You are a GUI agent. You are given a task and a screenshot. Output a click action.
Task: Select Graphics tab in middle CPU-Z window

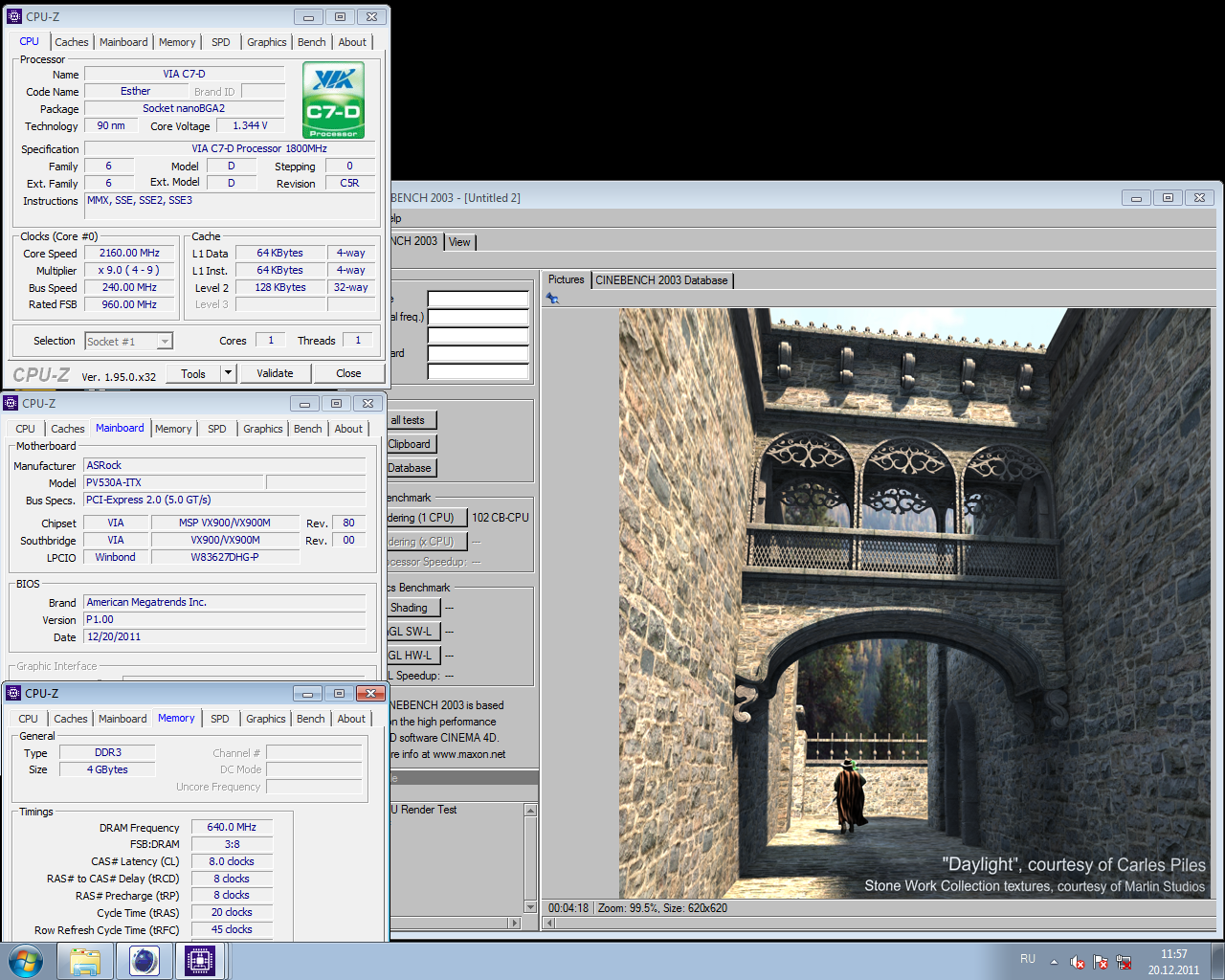pos(263,429)
